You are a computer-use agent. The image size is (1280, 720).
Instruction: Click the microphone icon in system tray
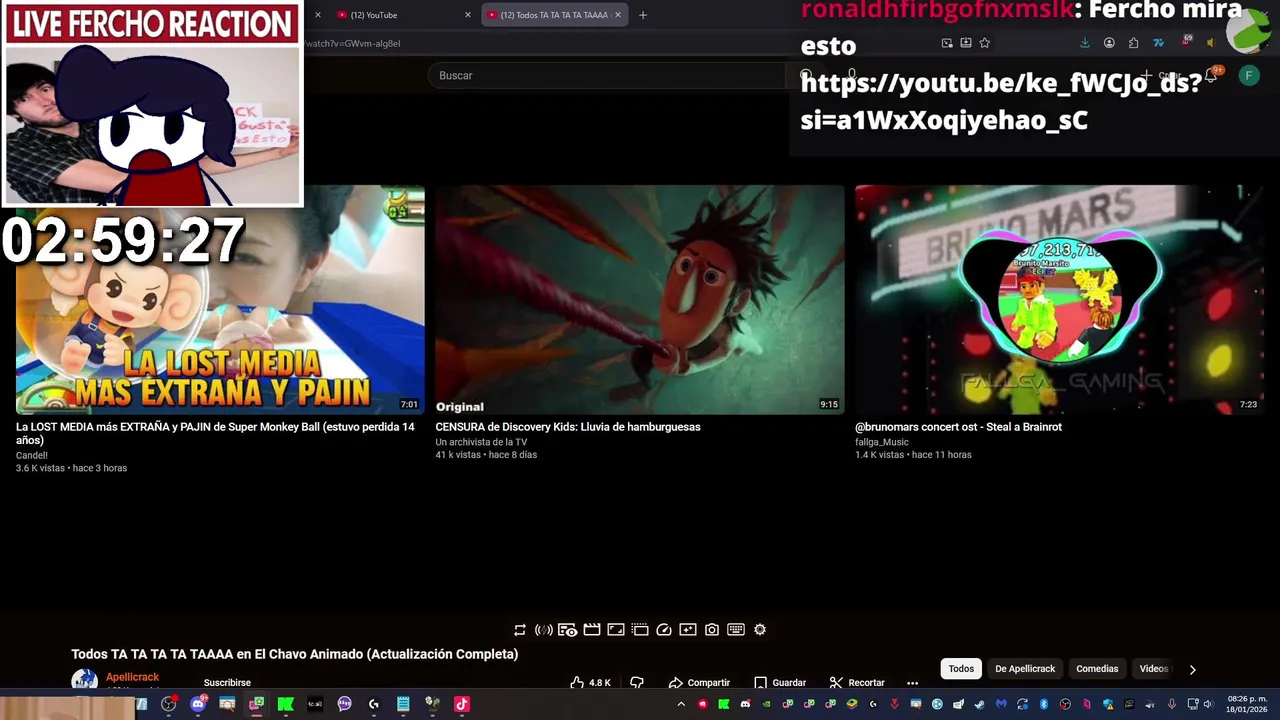(1172, 704)
